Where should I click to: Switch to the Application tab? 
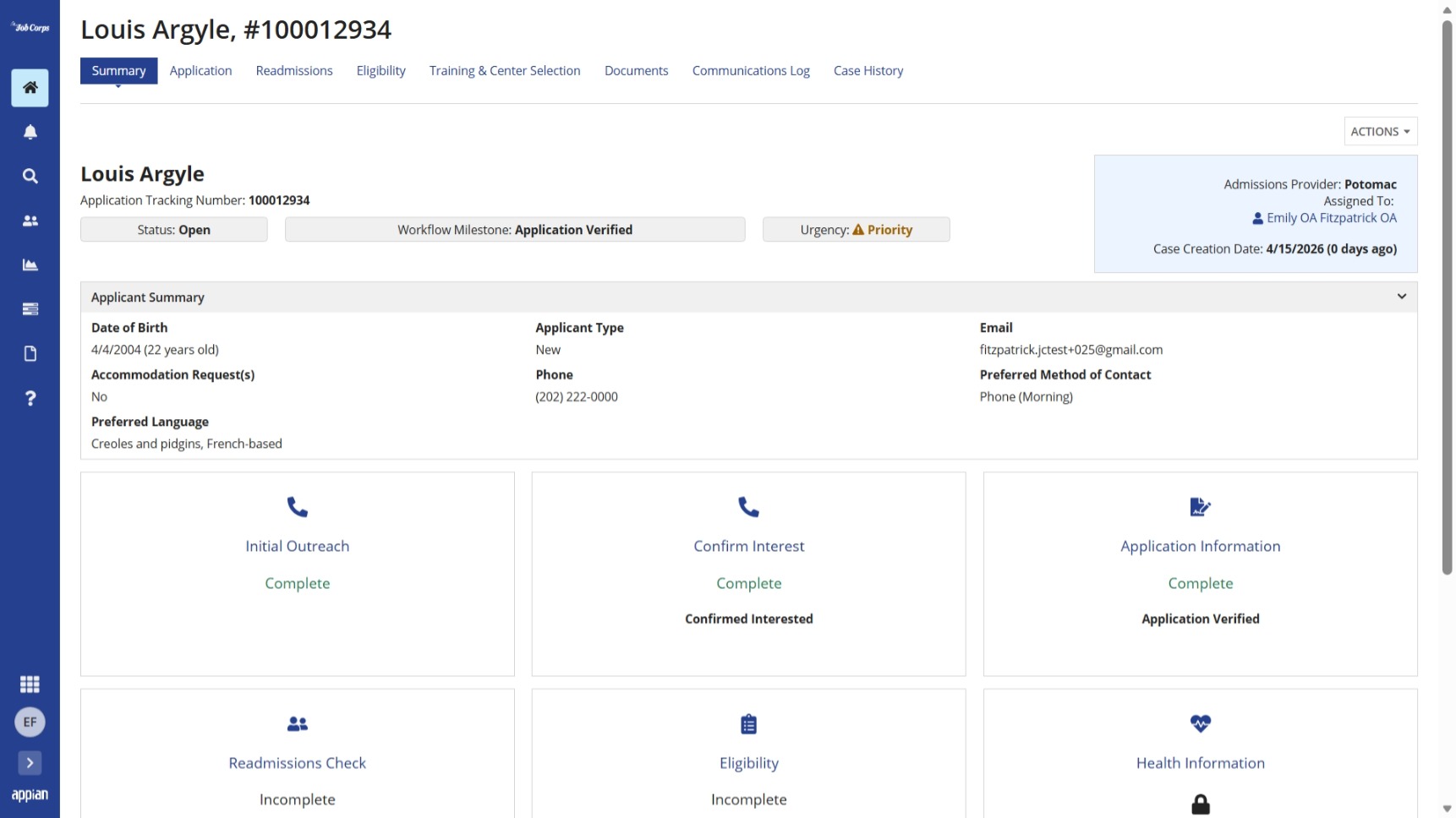click(200, 71)
